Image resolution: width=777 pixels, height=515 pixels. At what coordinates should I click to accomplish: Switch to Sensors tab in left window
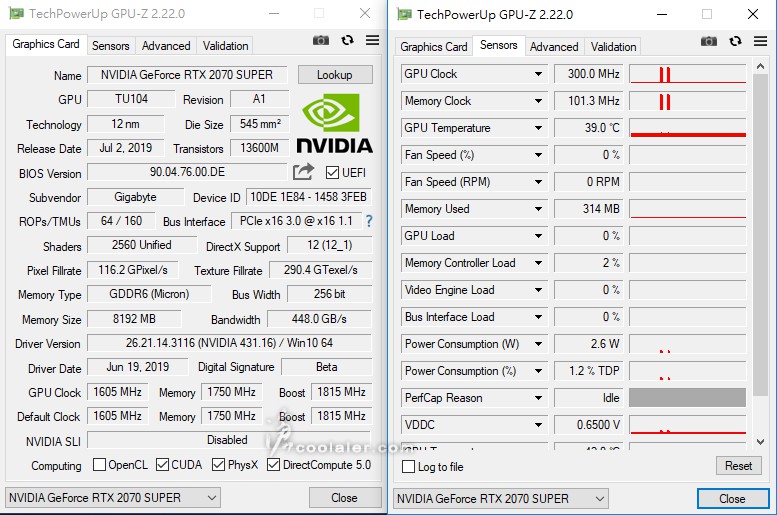point(111,46)
